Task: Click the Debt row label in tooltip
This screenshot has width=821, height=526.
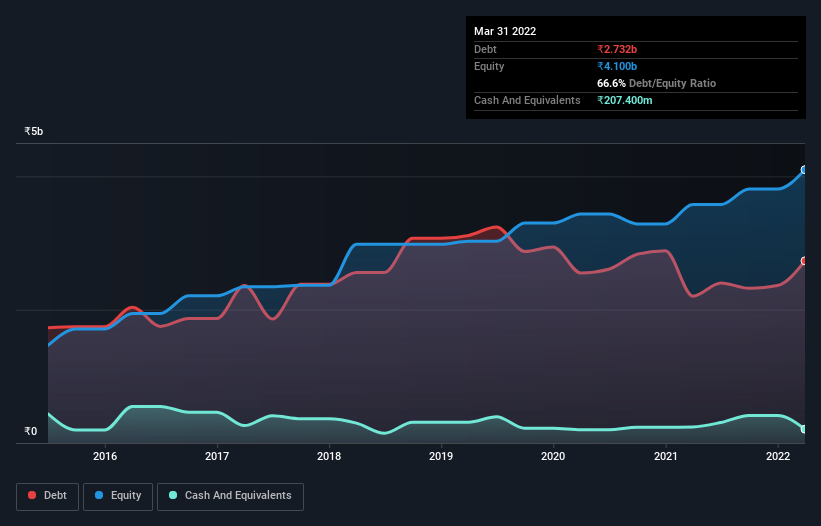Action: point(485,49)
